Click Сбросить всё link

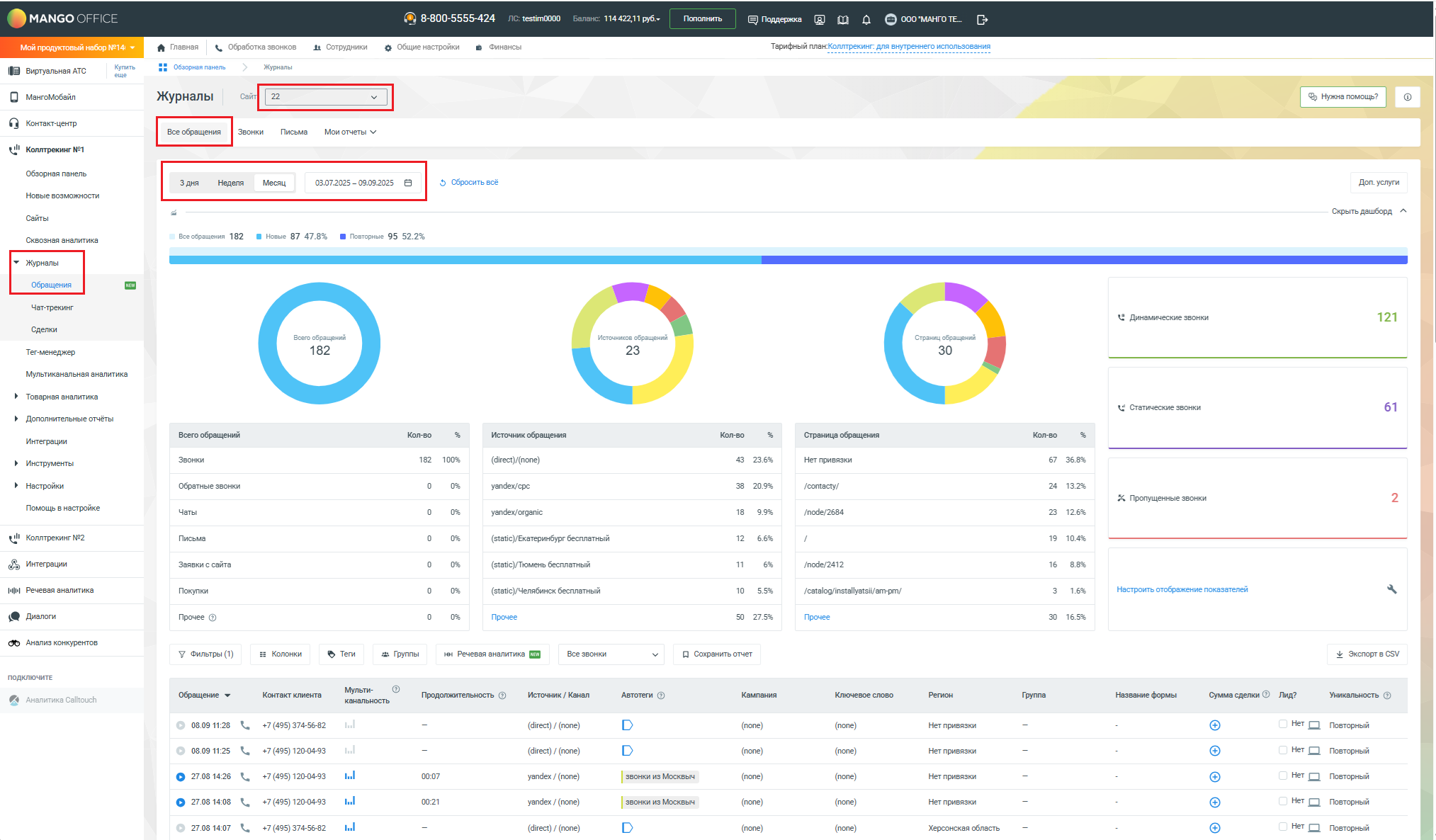[469, 183]
